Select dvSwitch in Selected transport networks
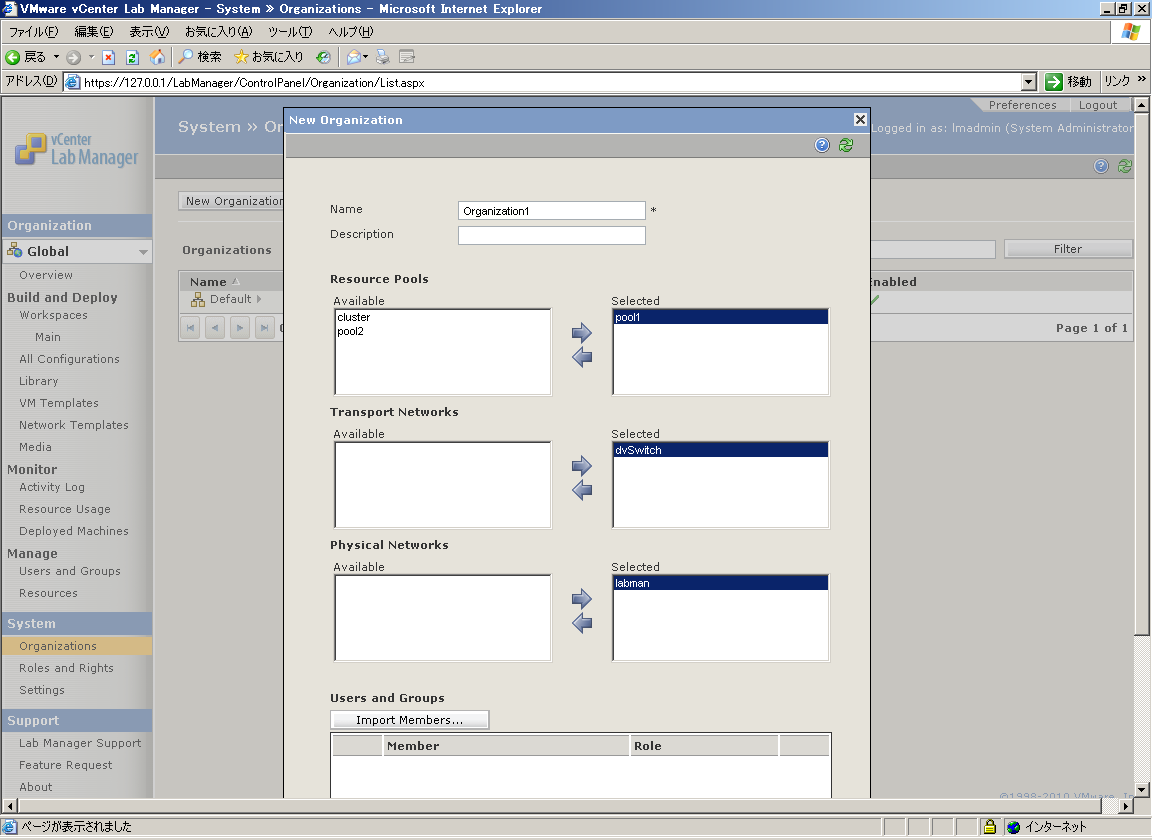 pos(721,450)
